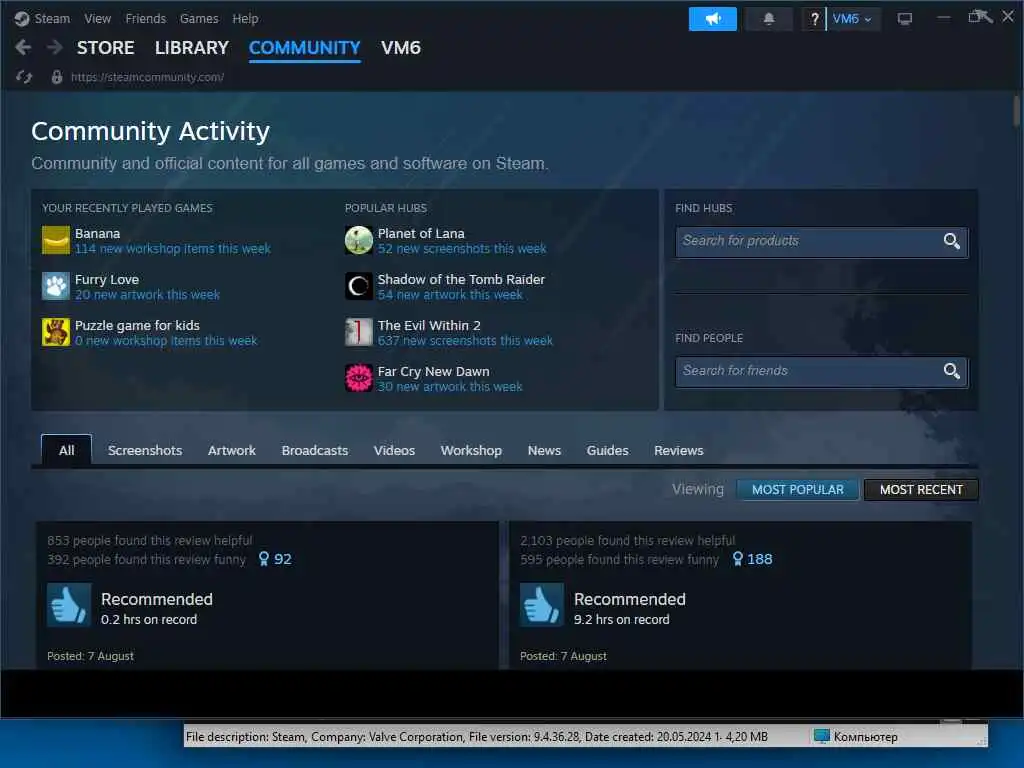Click the thumbs-up on the 9.2 hrs review
The height and width of the screenshot is (768, 1024).
[x=541, y=605]
